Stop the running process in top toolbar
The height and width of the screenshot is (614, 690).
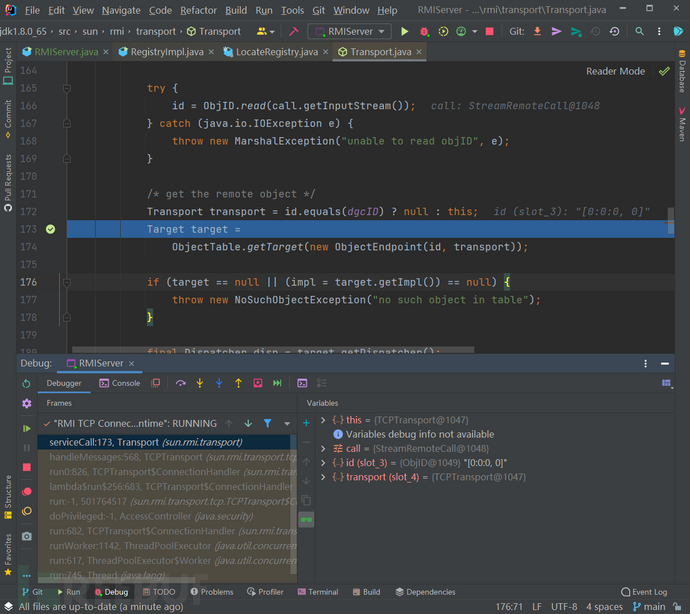489,31
